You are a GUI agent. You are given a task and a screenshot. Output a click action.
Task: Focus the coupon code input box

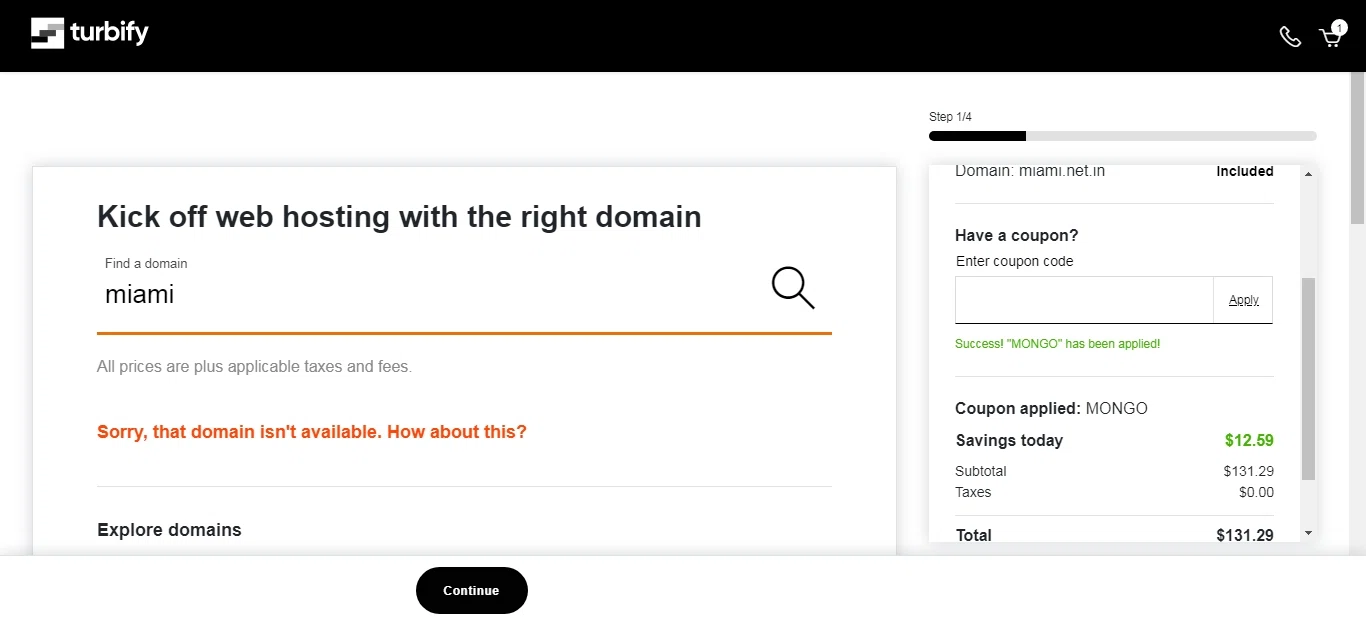click(x=1084, y=300)
